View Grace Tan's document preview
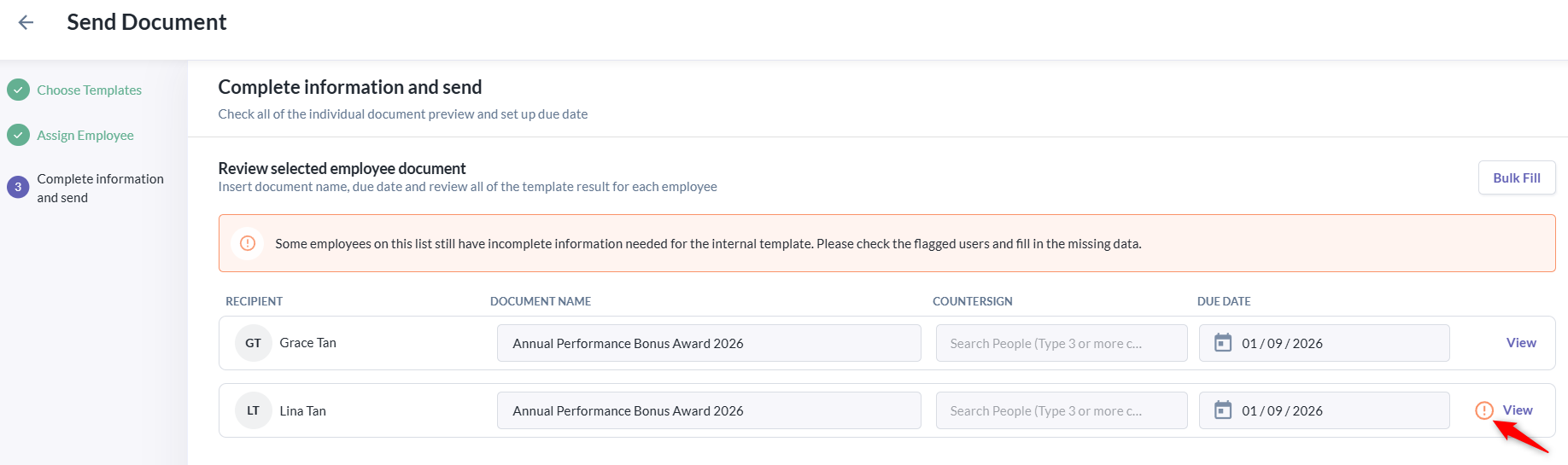 pyautogui.click(x=1521, y=342)
